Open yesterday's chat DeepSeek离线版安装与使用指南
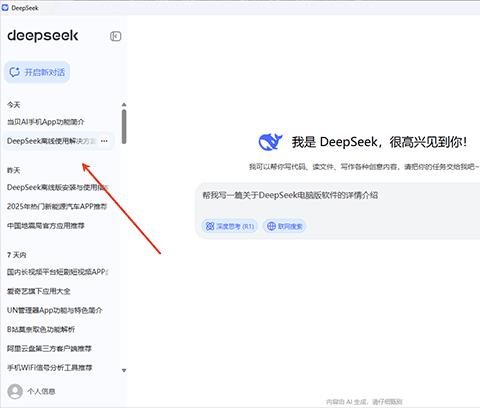 pos(58,187)
